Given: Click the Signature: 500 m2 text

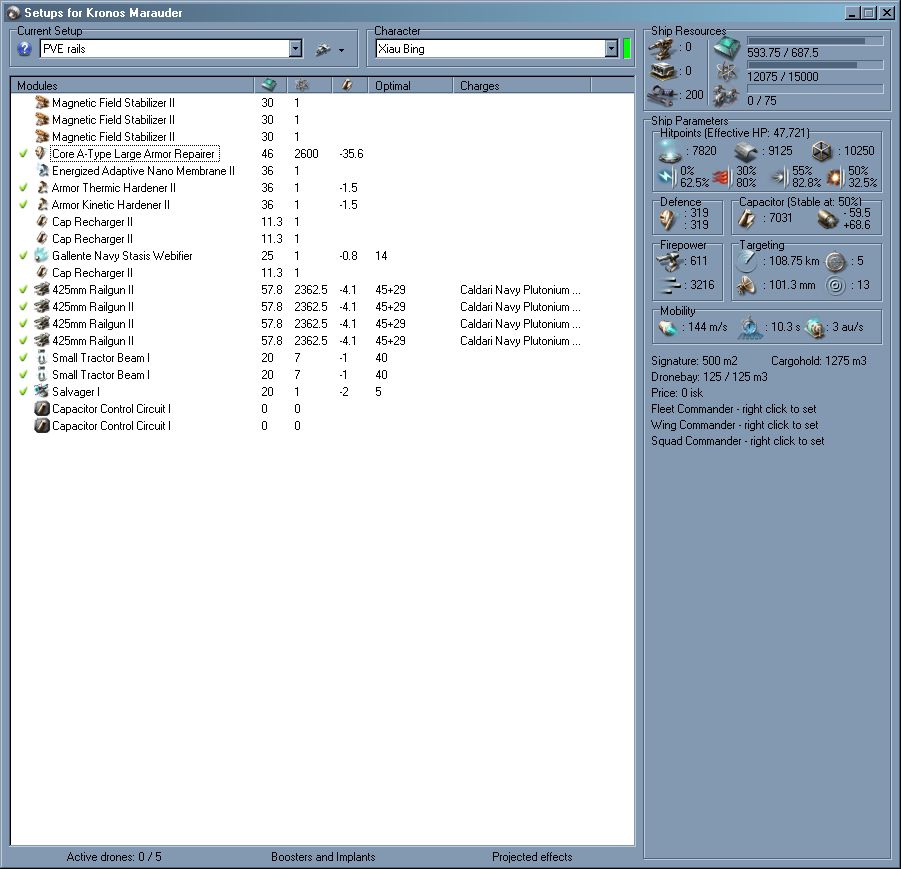Looking at the screenshot, I should click(694, 361).
